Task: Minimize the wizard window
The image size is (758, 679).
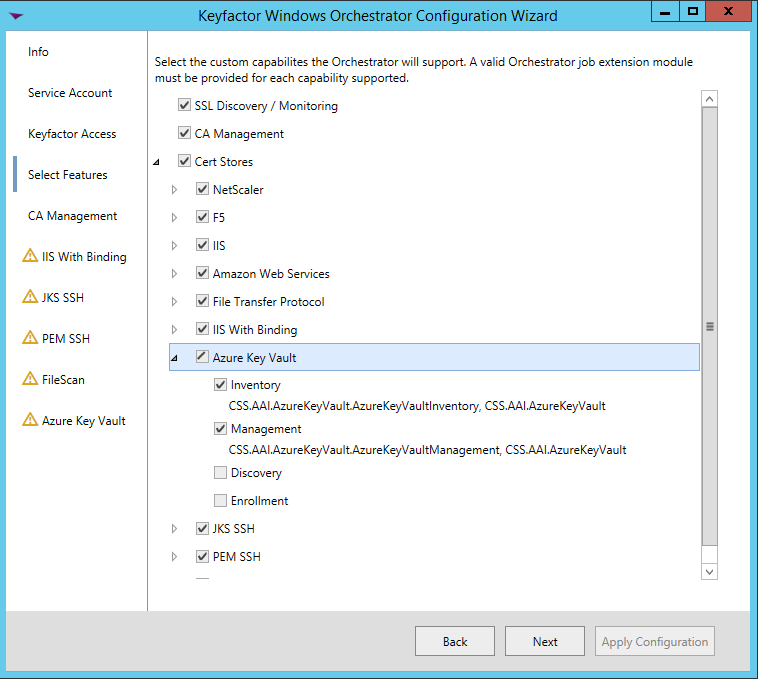Action: 665,12
